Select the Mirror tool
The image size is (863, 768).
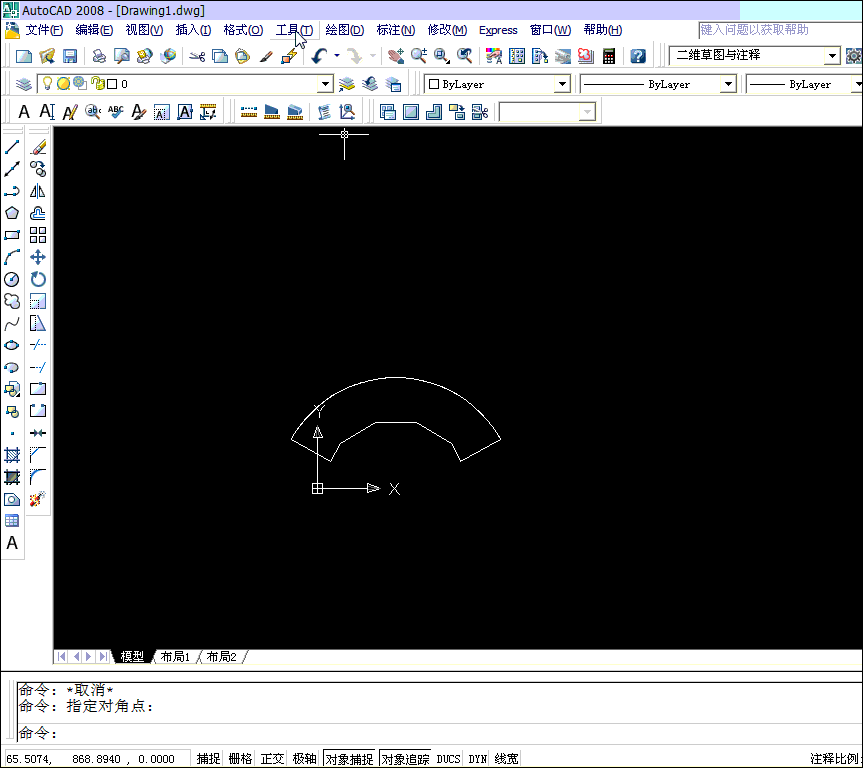click(x=38, y=191)
